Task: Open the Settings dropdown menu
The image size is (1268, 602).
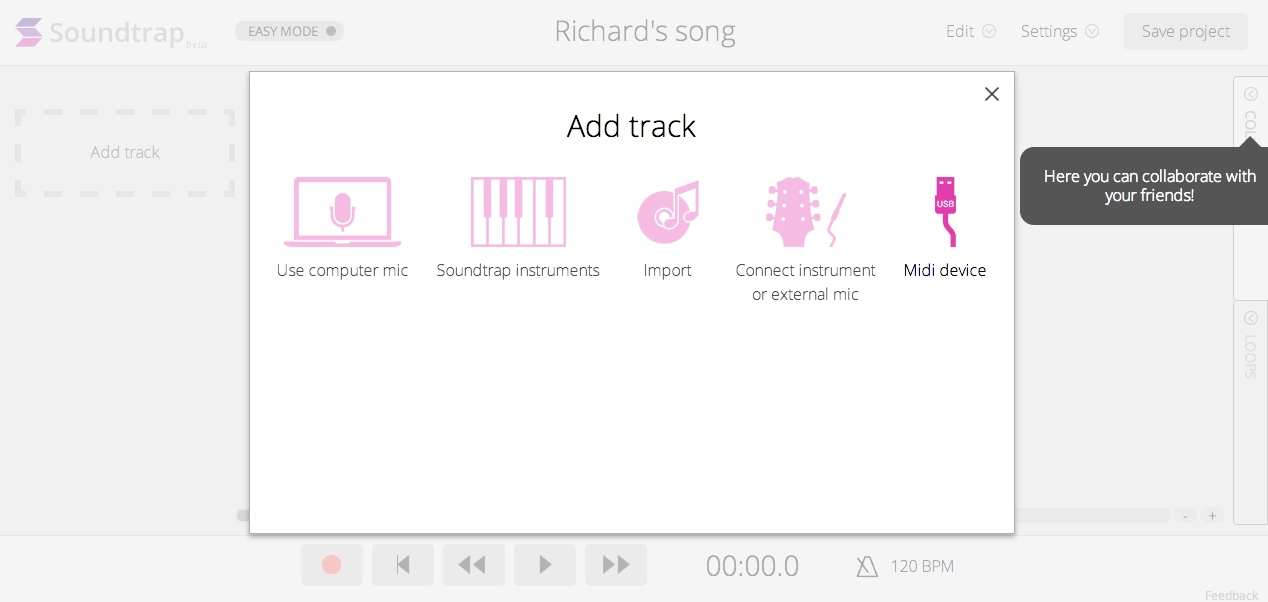Action: [1060, 31]
